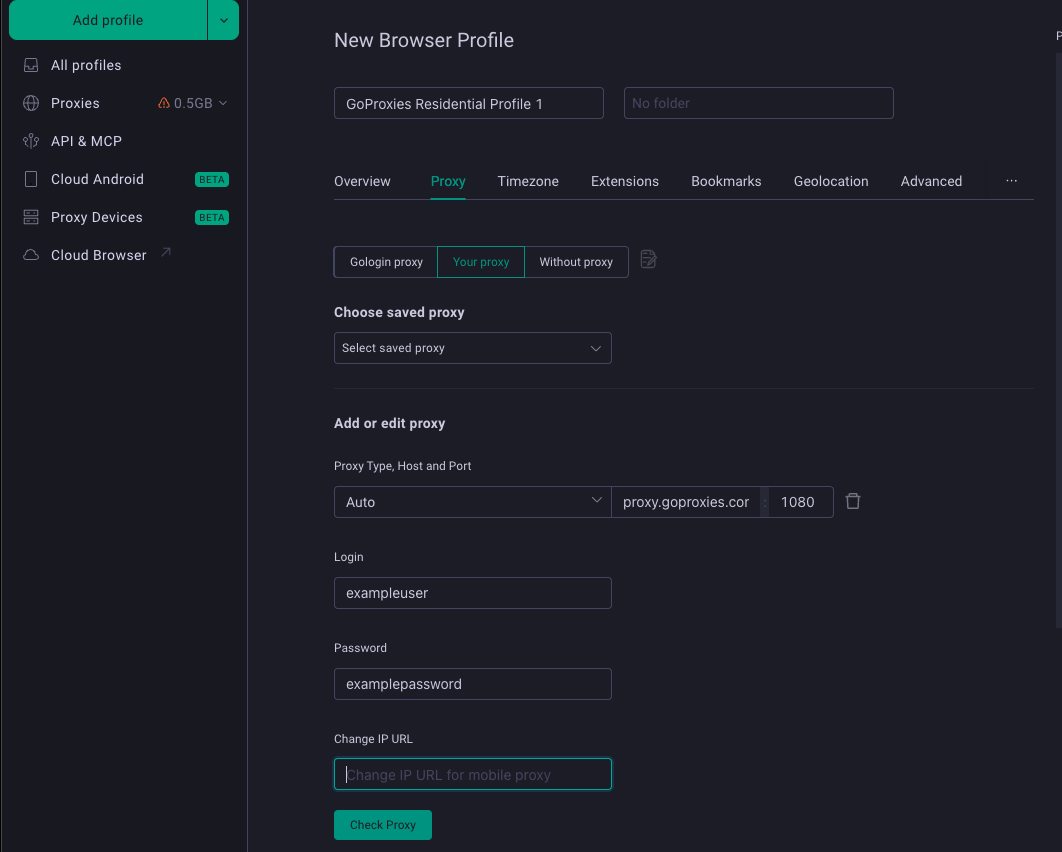Open the Add profile dropdown arrow
The width and height of the screenshot is (1062, 852).
pyautogui.click(x=223, y=19)
